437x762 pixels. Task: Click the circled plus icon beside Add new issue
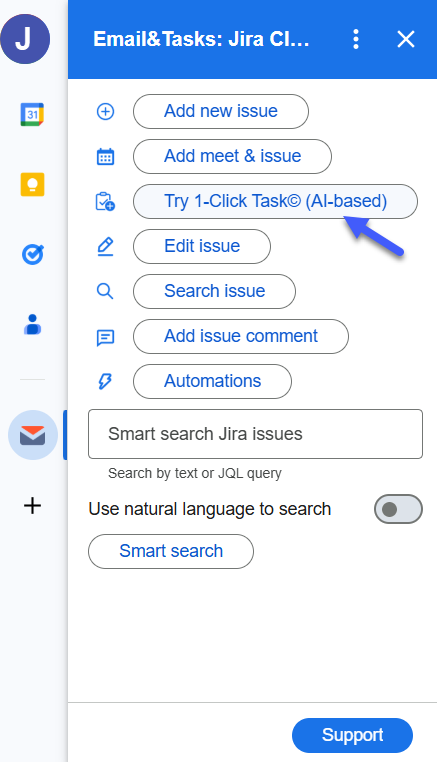105,112
